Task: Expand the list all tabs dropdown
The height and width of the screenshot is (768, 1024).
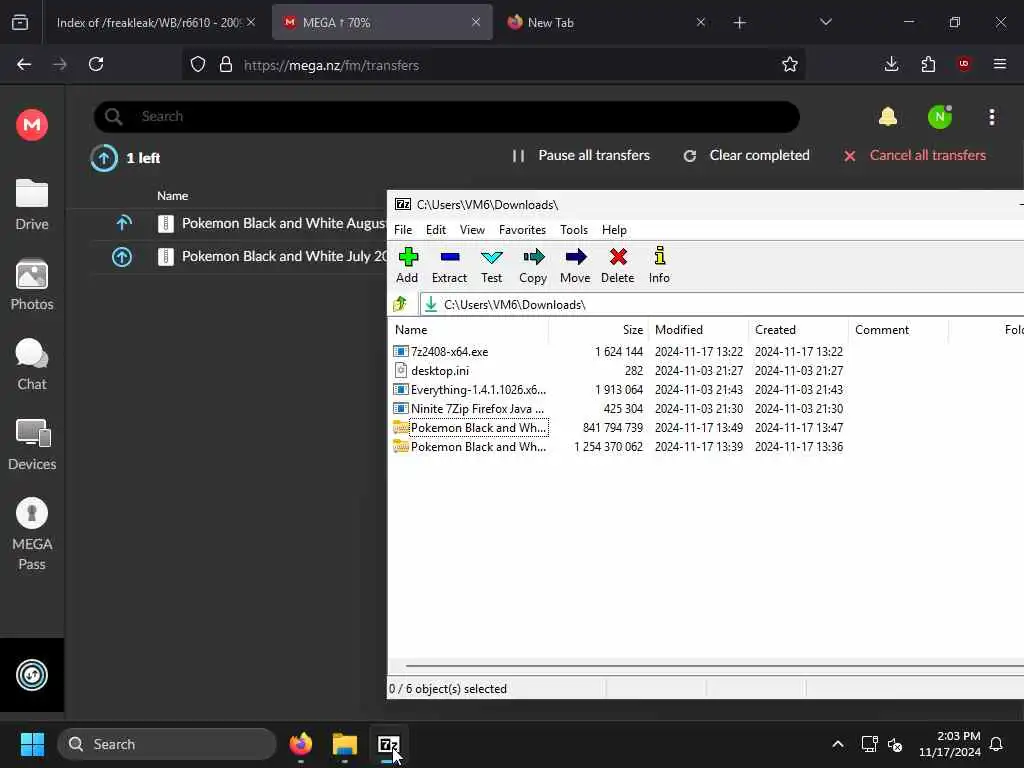Action: coord(825,22)
